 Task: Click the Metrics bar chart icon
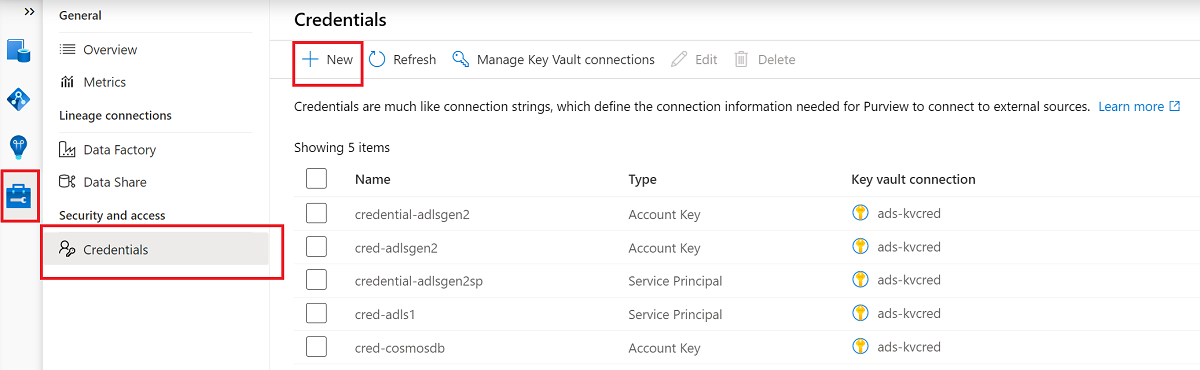click(67, 82)
